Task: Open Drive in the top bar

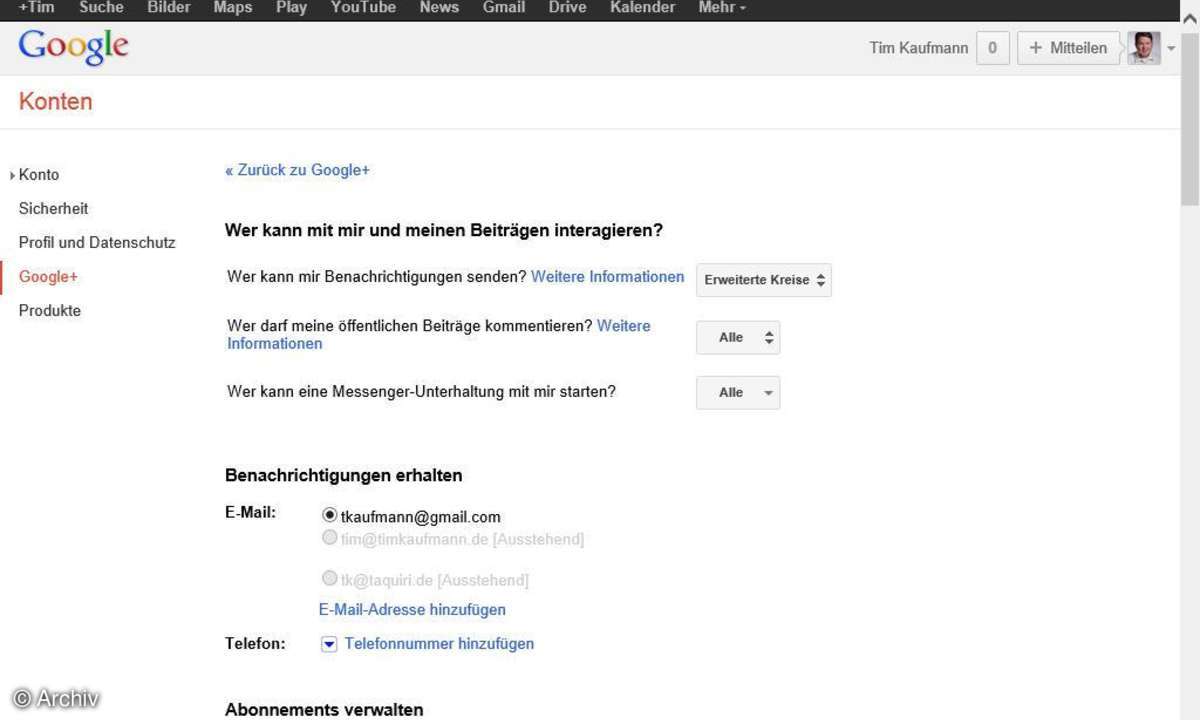Action: (568, 8)
